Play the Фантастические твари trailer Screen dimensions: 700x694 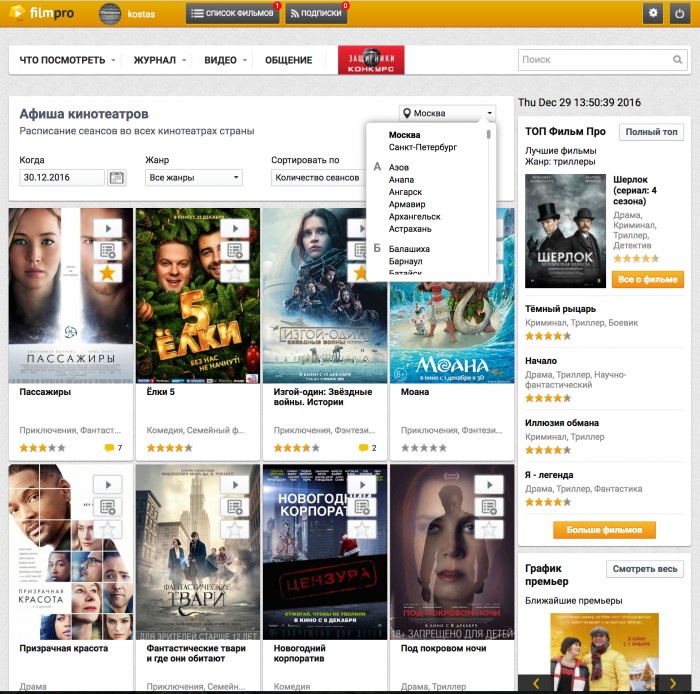[235, 485]
